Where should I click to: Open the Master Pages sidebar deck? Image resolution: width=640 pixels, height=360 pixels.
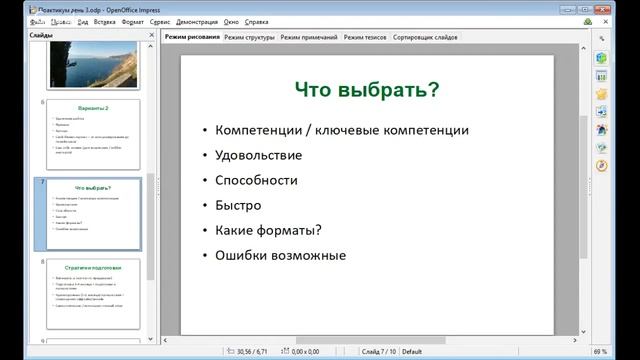[601, 76]
